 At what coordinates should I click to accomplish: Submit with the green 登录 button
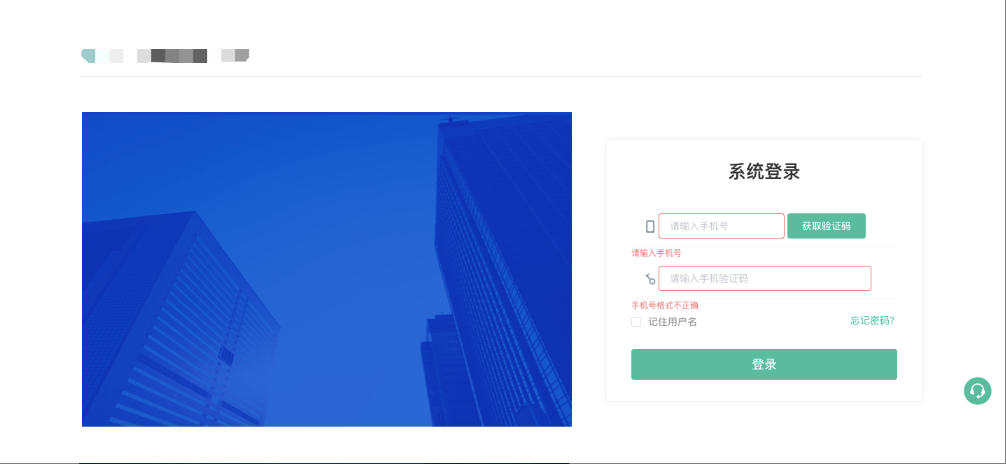763,365
